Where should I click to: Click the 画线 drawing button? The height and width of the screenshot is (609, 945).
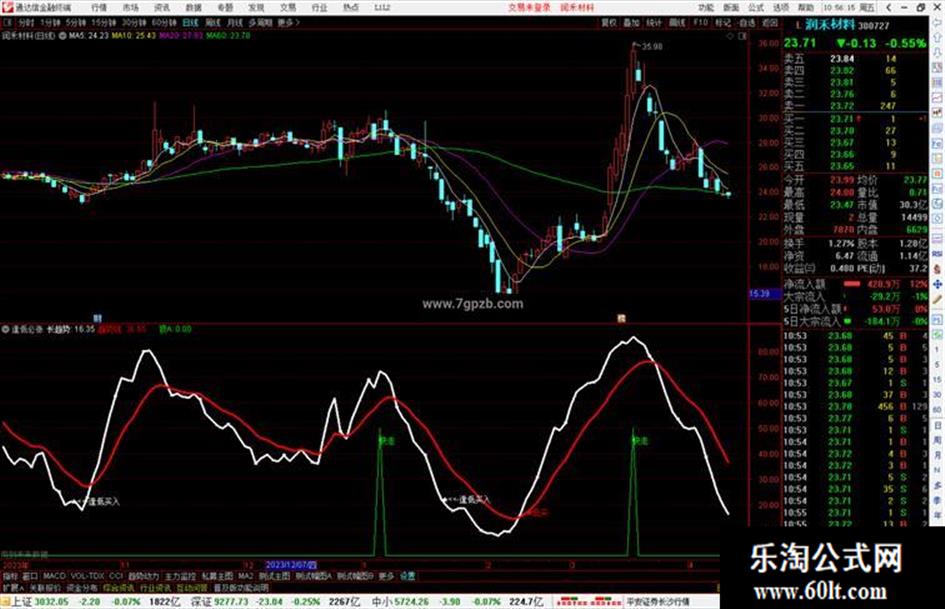tap(677, 22)
